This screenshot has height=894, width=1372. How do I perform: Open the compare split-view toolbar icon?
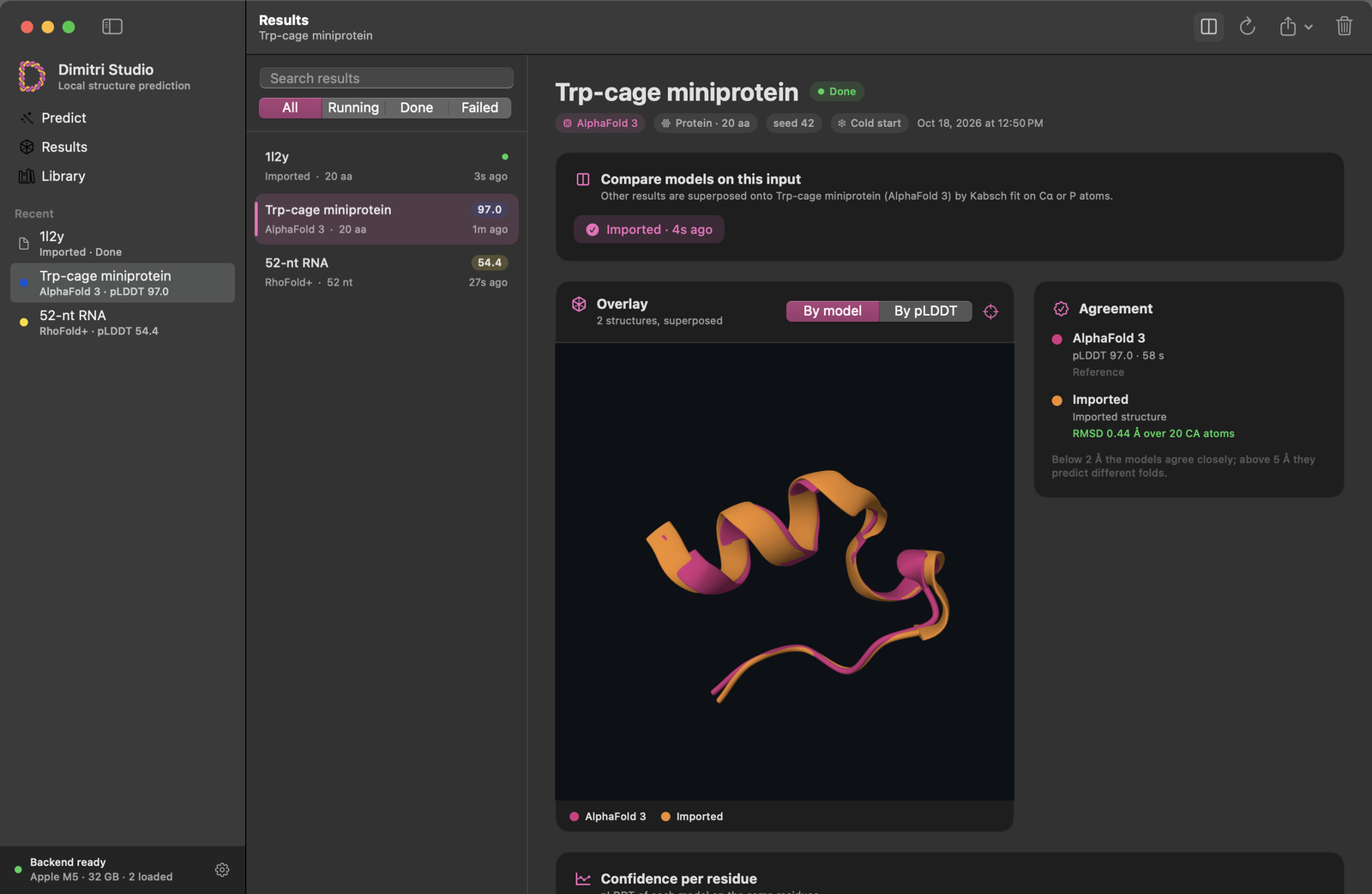click(x=1208, y=27)
